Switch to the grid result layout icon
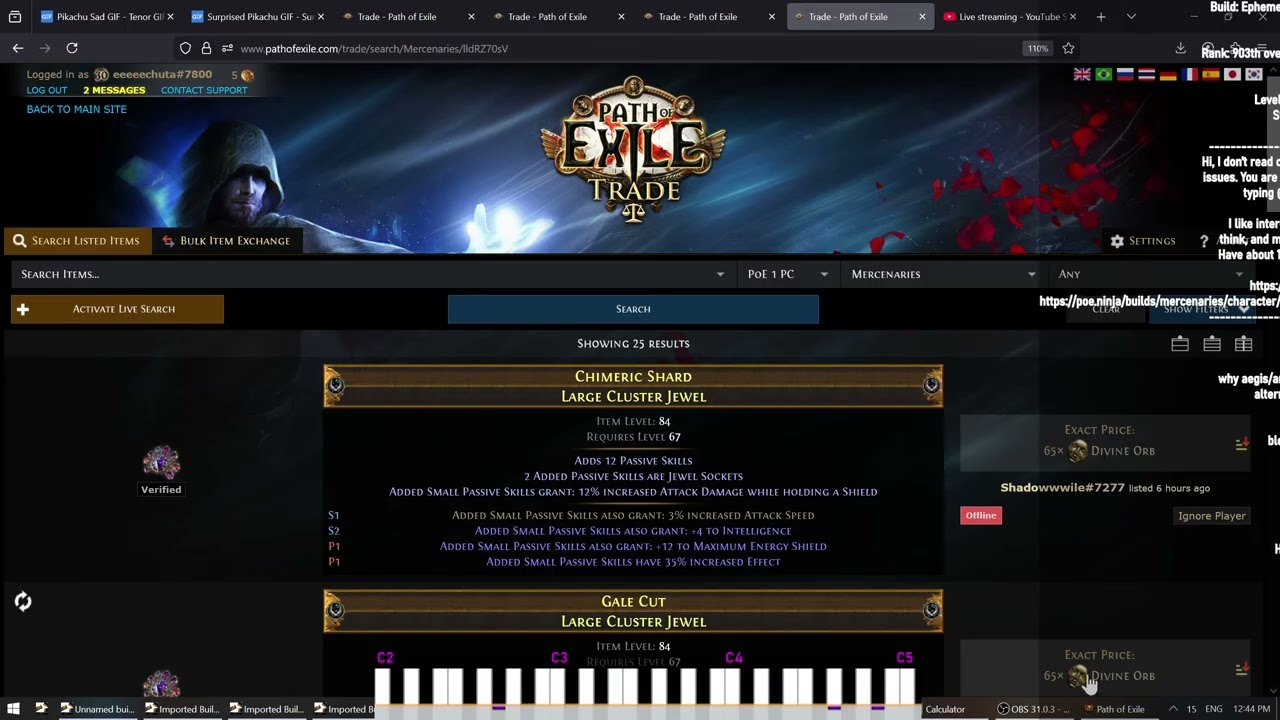 [x=1243, y=344]
